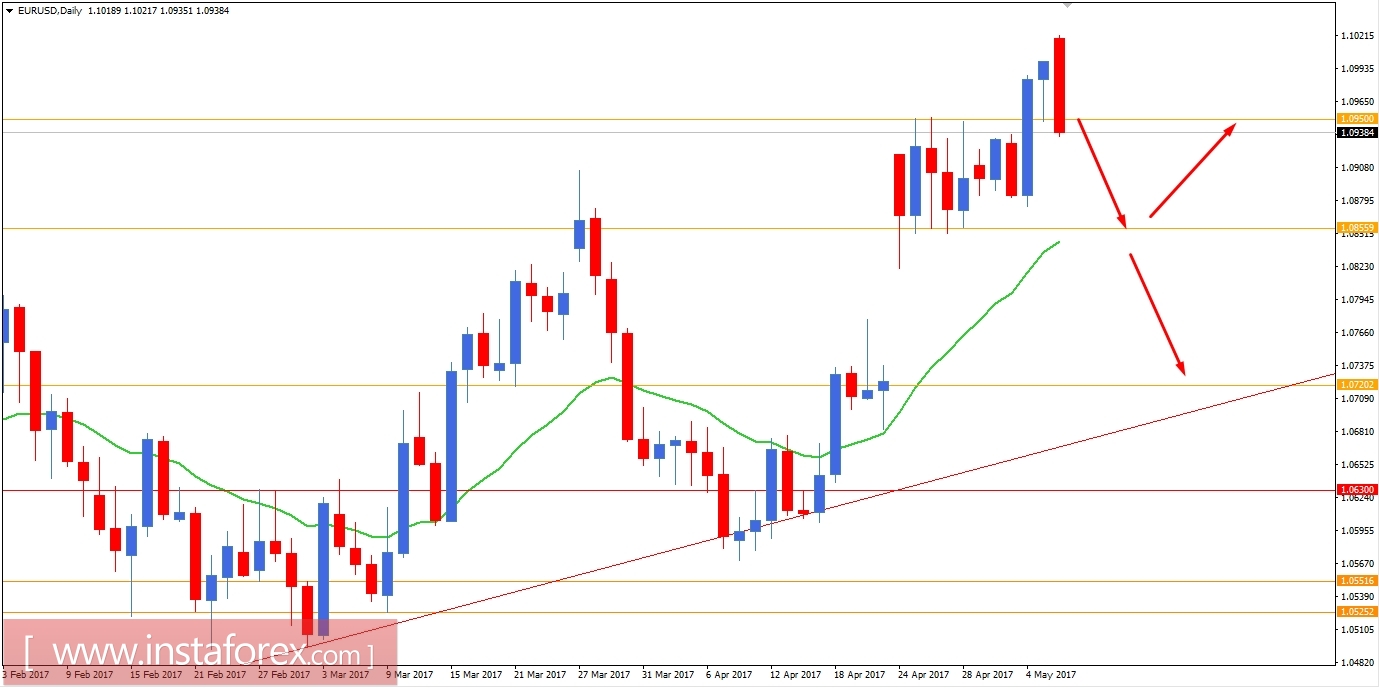The height and width of the screenshot is (688, 1379).
Task: Click the 21 Mar 2017 date label
Action: pos(541,675)
